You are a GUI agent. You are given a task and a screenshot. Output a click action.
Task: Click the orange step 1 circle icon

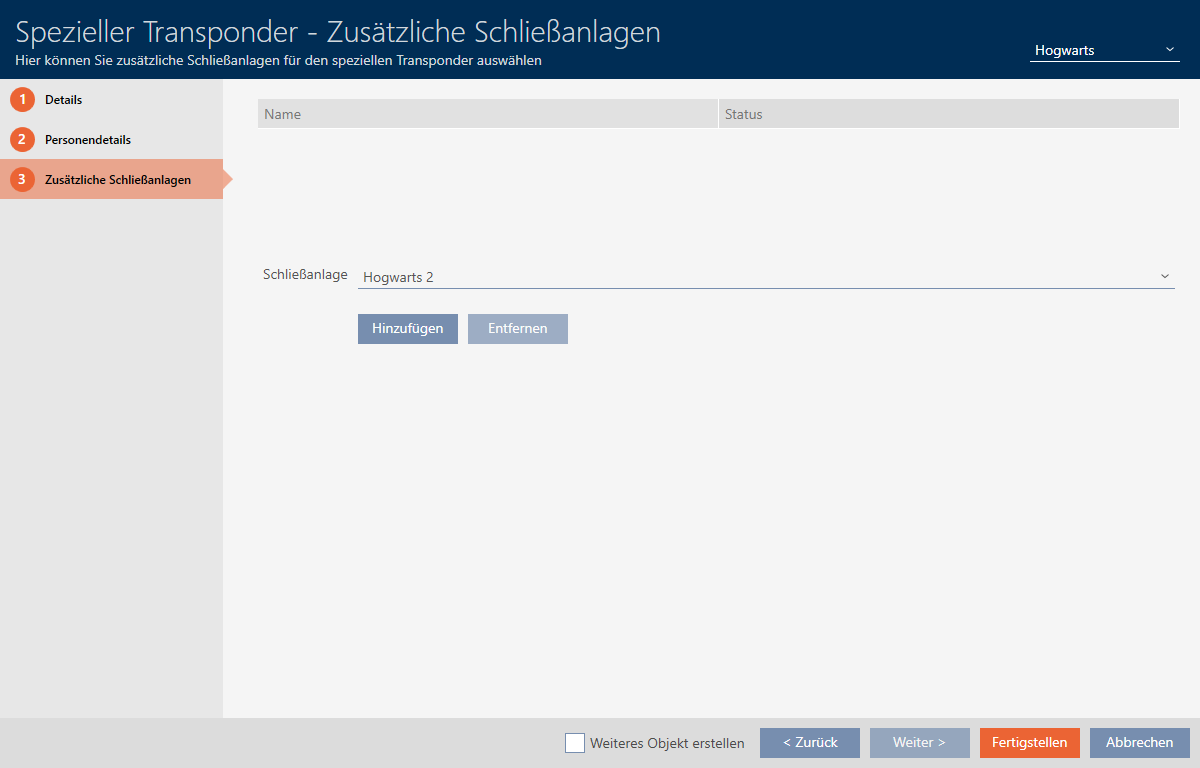coord(22,100)
